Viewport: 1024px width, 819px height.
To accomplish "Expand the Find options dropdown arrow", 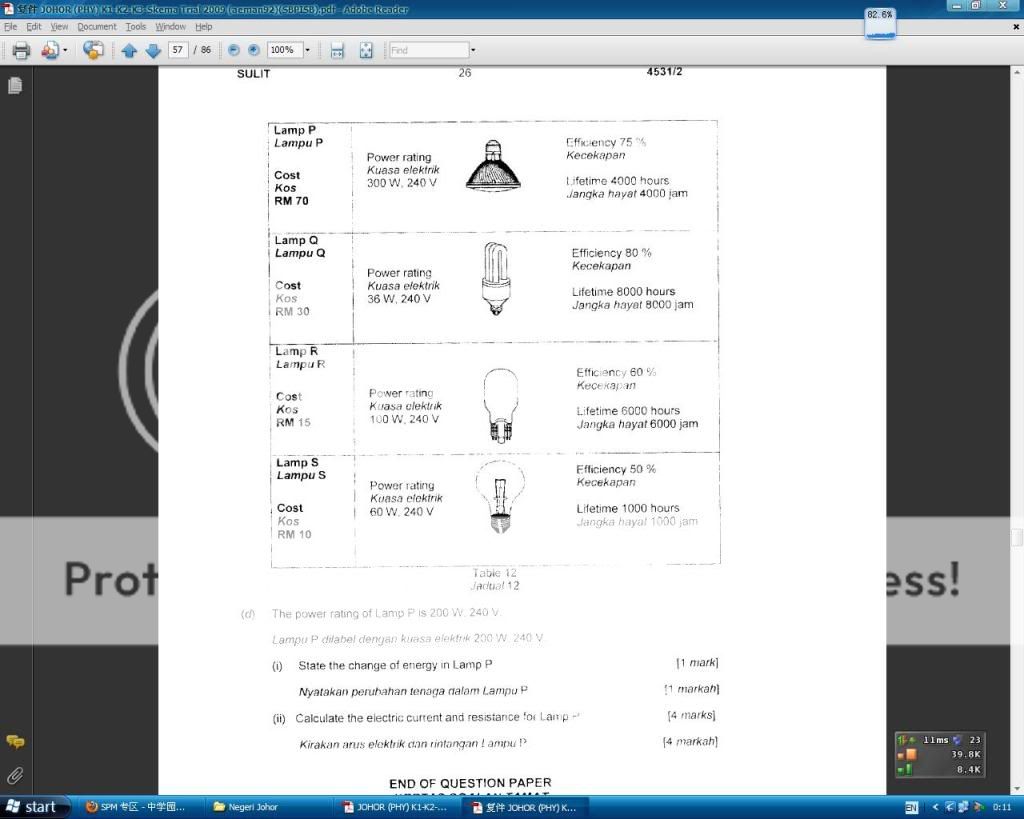I will click(473, 50).
